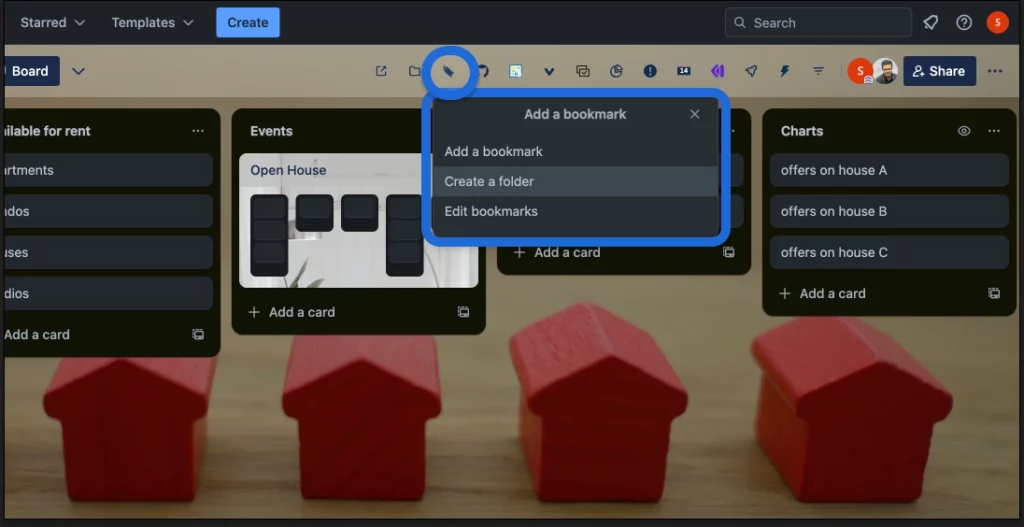Click the Board view button
Viewport: 1024px width, 527px height.
tap(30, 71)
